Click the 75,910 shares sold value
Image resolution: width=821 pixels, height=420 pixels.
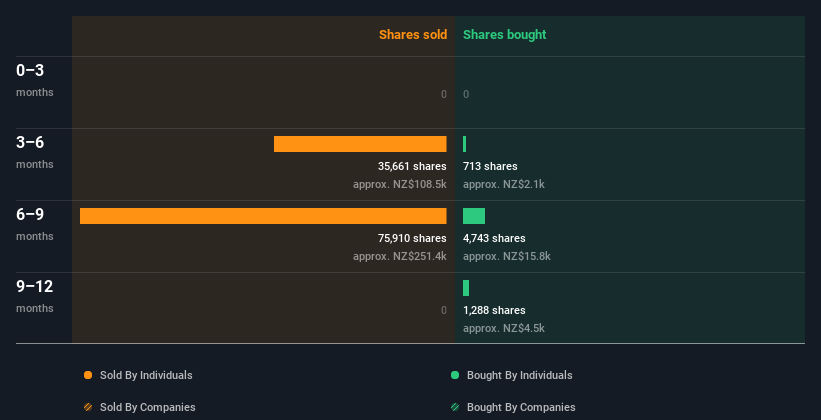(x=412, y=238)
